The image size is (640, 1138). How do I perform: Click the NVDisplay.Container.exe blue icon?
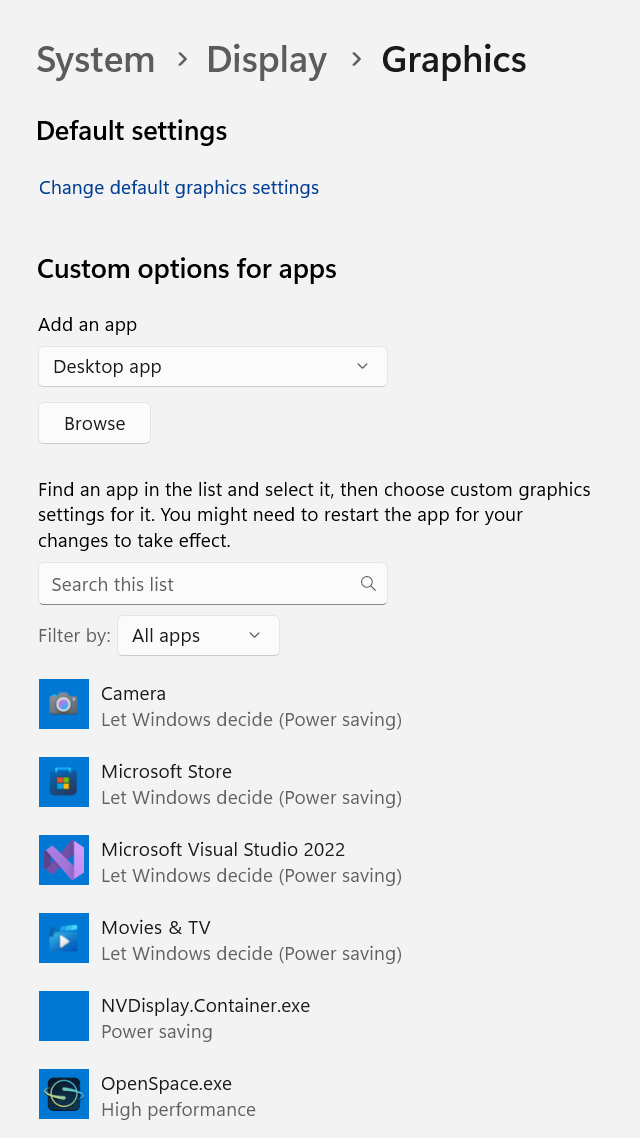64,1016
